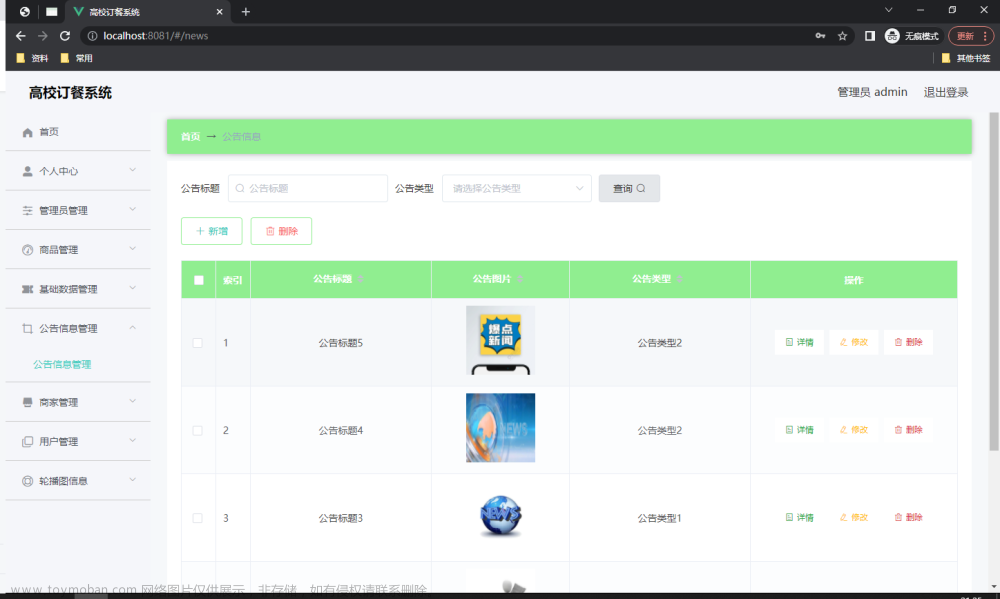
Task: Click 修改 for 公告标题5
Action: point(853,342)
